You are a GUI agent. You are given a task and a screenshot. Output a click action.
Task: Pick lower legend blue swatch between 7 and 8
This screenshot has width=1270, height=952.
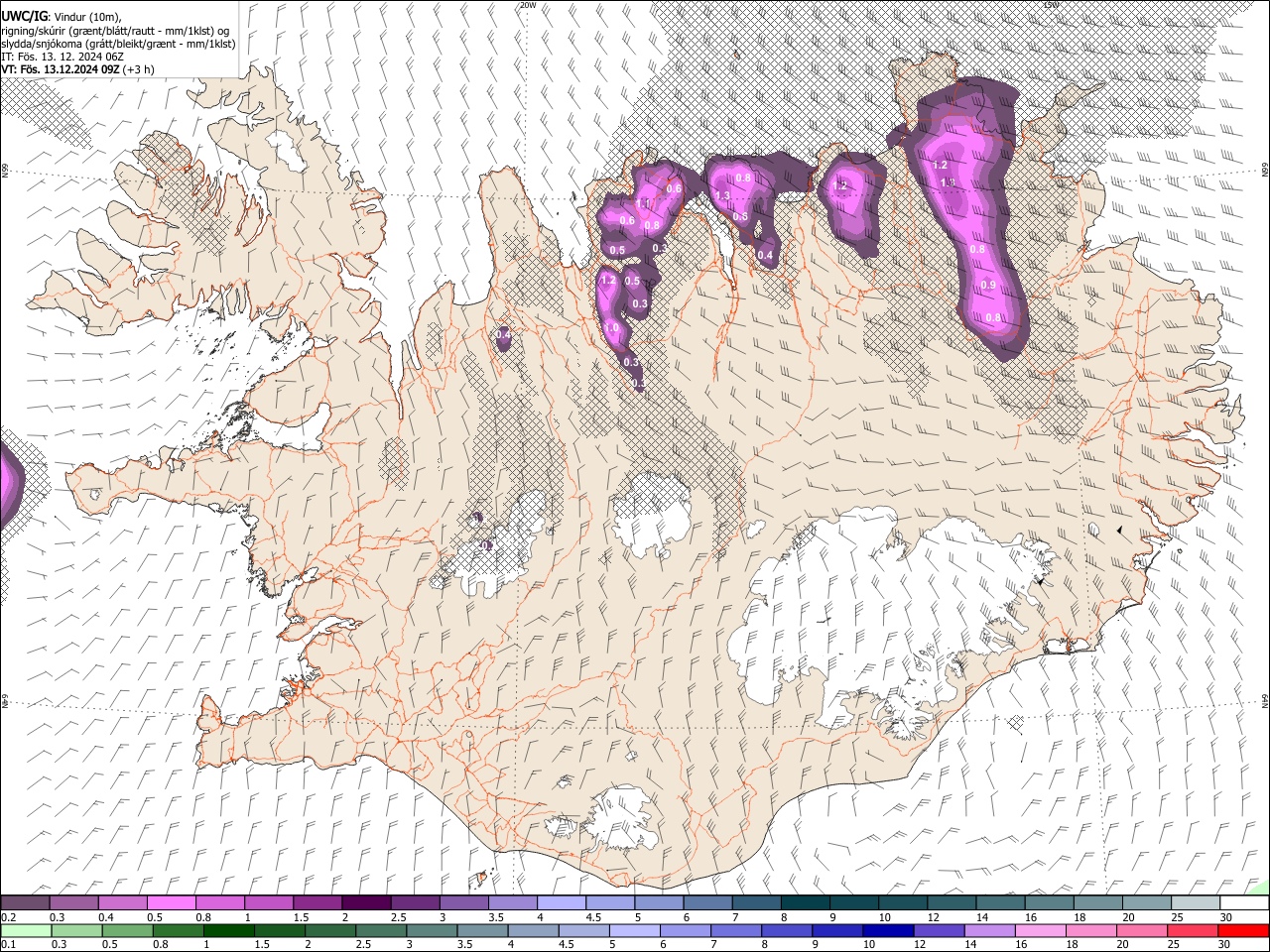coord(737,930)
